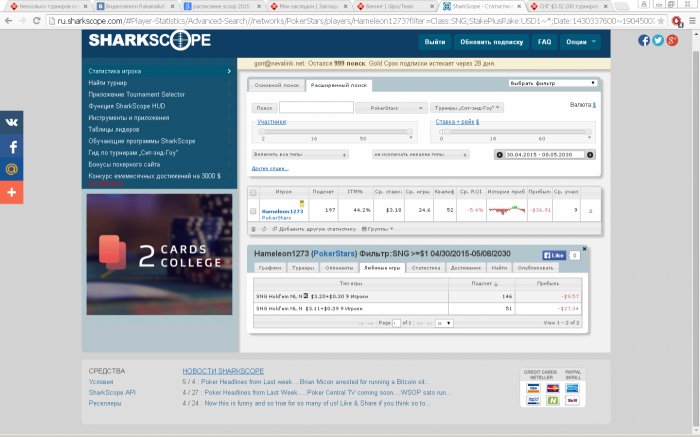
Task: Click browser back arrow
Action: tap(8, 21)
